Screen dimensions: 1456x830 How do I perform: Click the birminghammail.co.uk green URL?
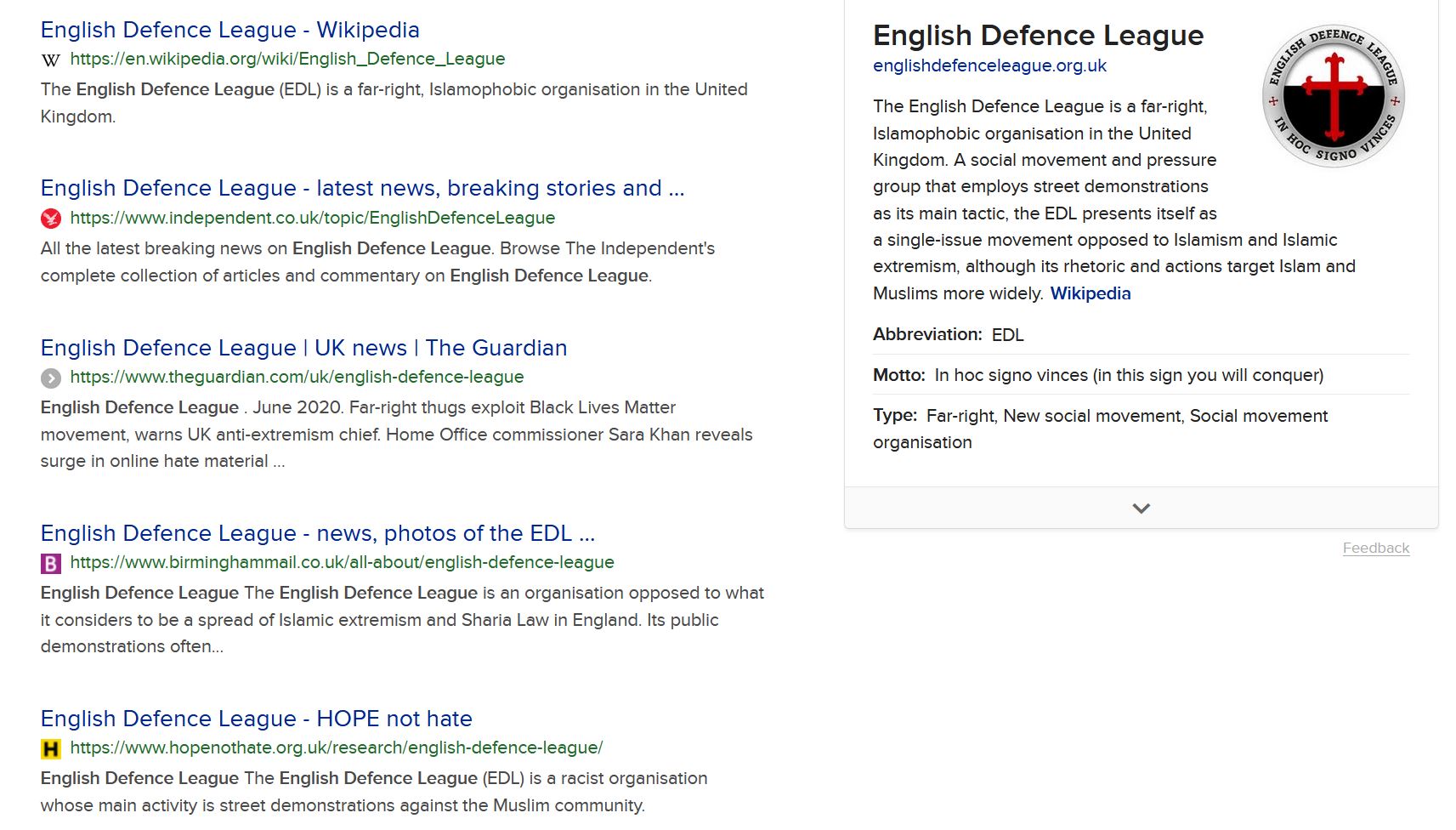pos(342,562)
